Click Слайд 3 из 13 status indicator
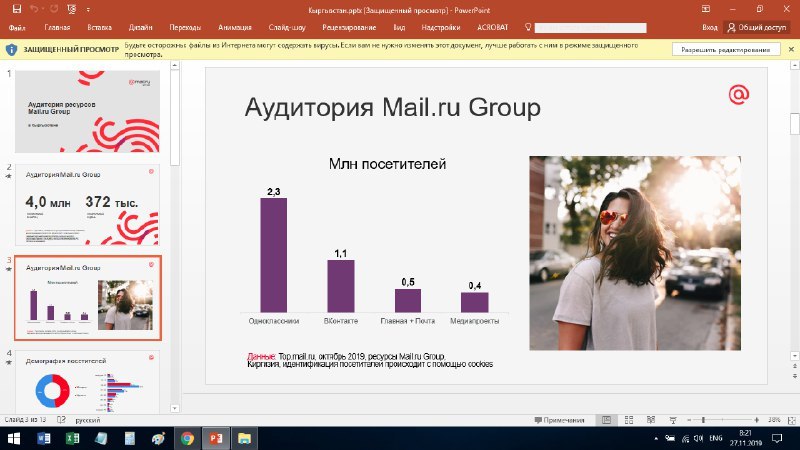 [x=25, y=420]
